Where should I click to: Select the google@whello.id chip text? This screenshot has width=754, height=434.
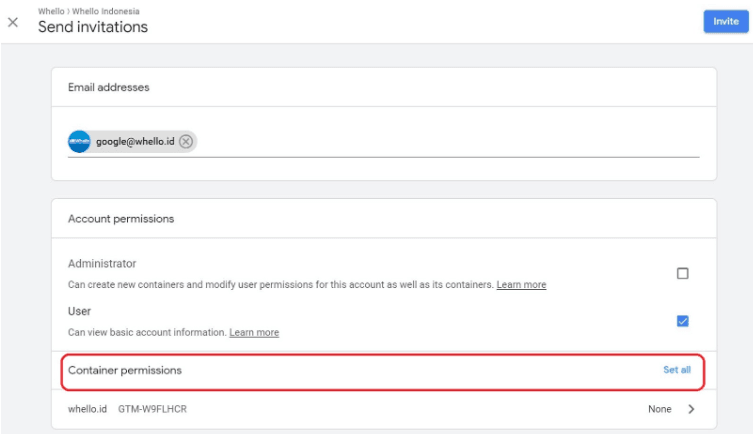[x=135, y=142]
